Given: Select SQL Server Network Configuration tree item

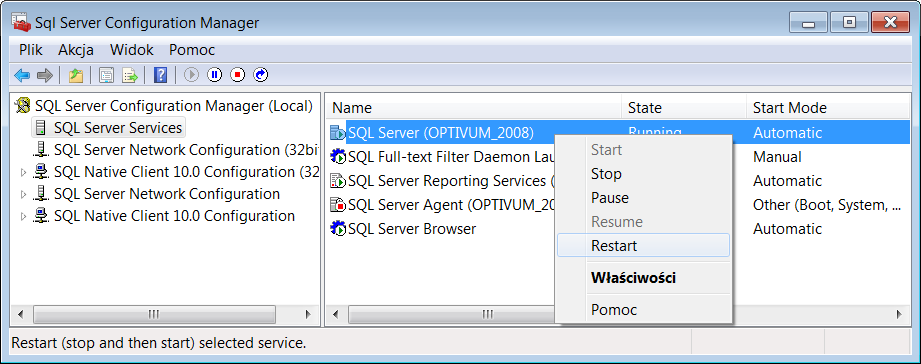Looking at the screenshot, I should tap(167, 194).
